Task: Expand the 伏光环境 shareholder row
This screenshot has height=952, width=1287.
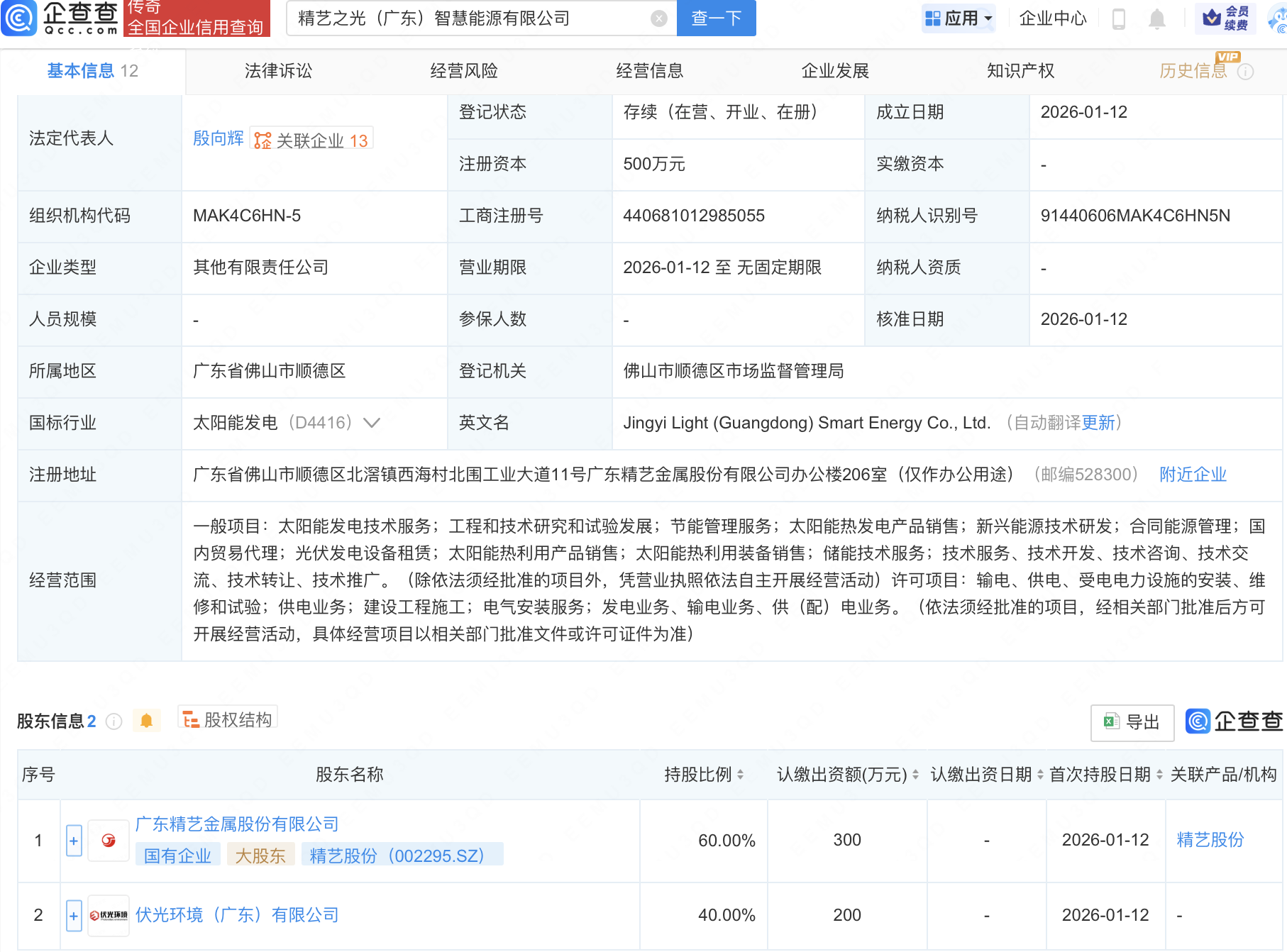Action: (x=74, y=915)
